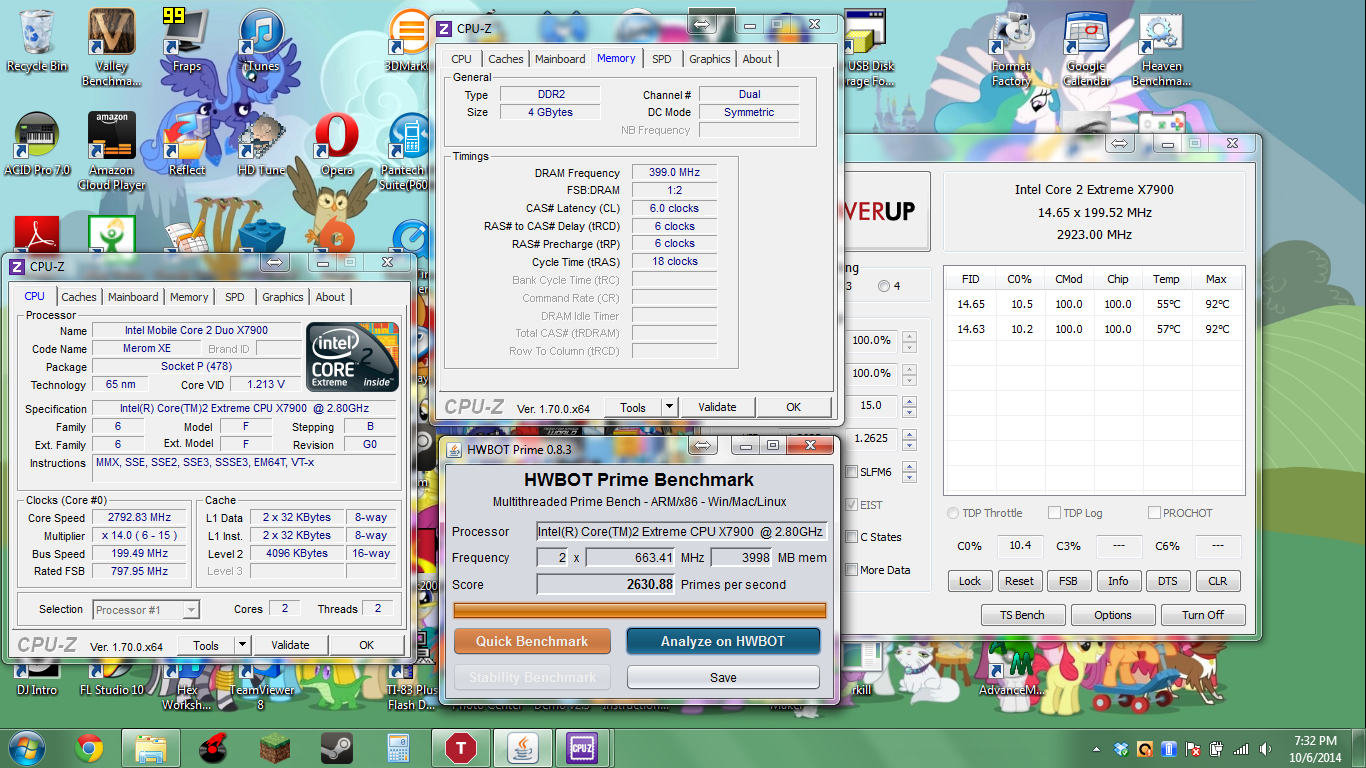The image size is (1366, 768).
Task: Switch to Caches tab in CPU-Z CPU window
Action: (79, 297)
